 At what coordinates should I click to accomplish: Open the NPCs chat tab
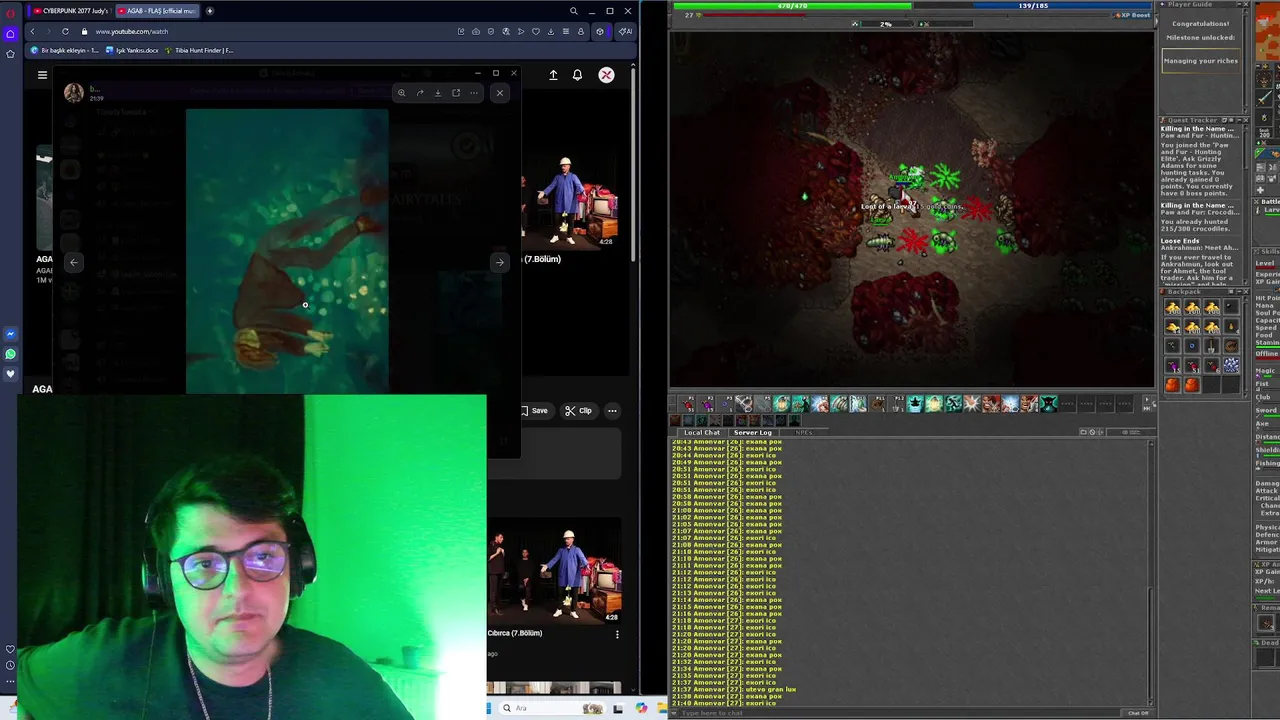coord(803,432)
